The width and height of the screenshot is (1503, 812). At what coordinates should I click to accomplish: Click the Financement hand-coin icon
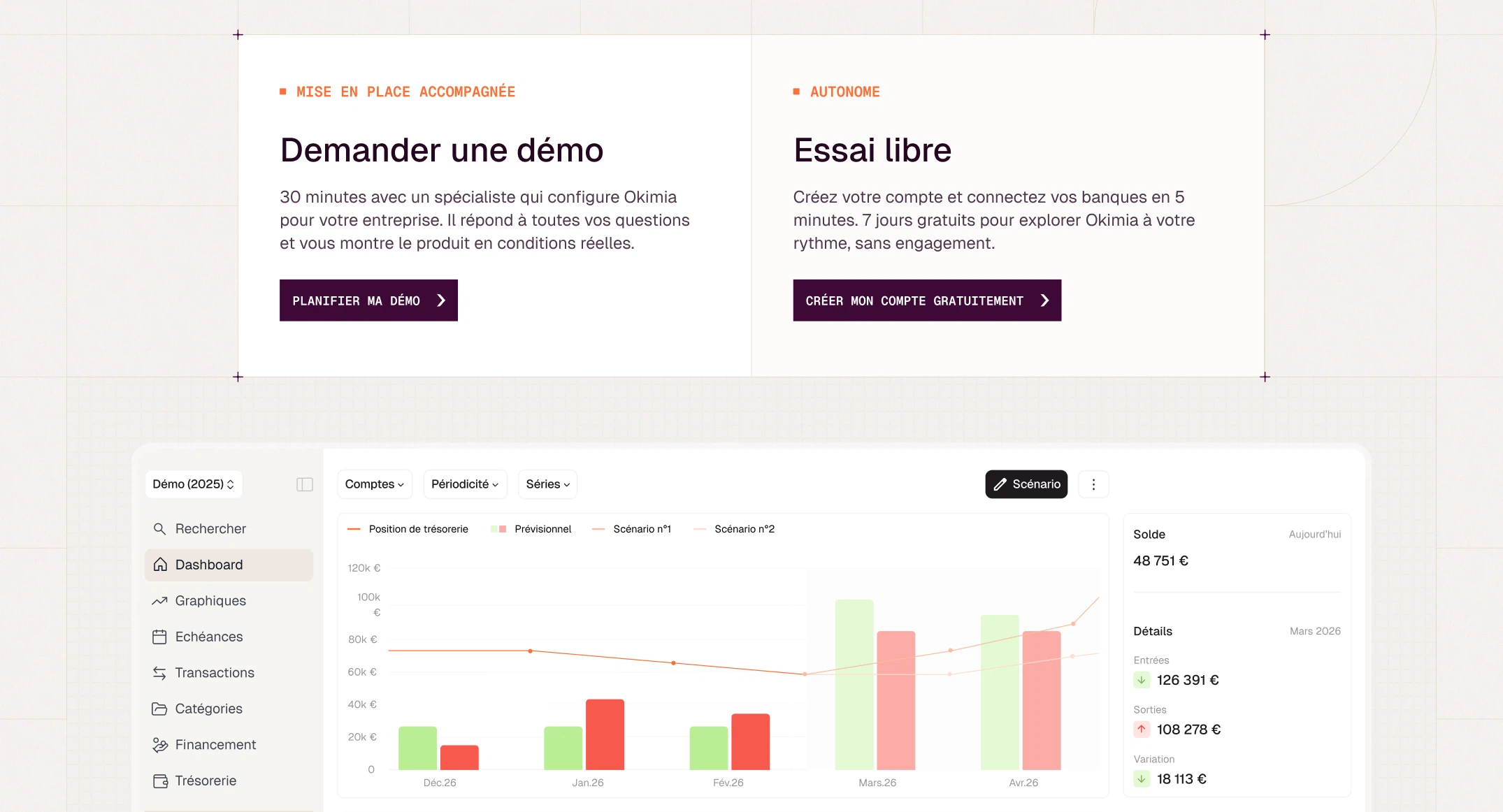pyautogui.click(x=159, y=745)
